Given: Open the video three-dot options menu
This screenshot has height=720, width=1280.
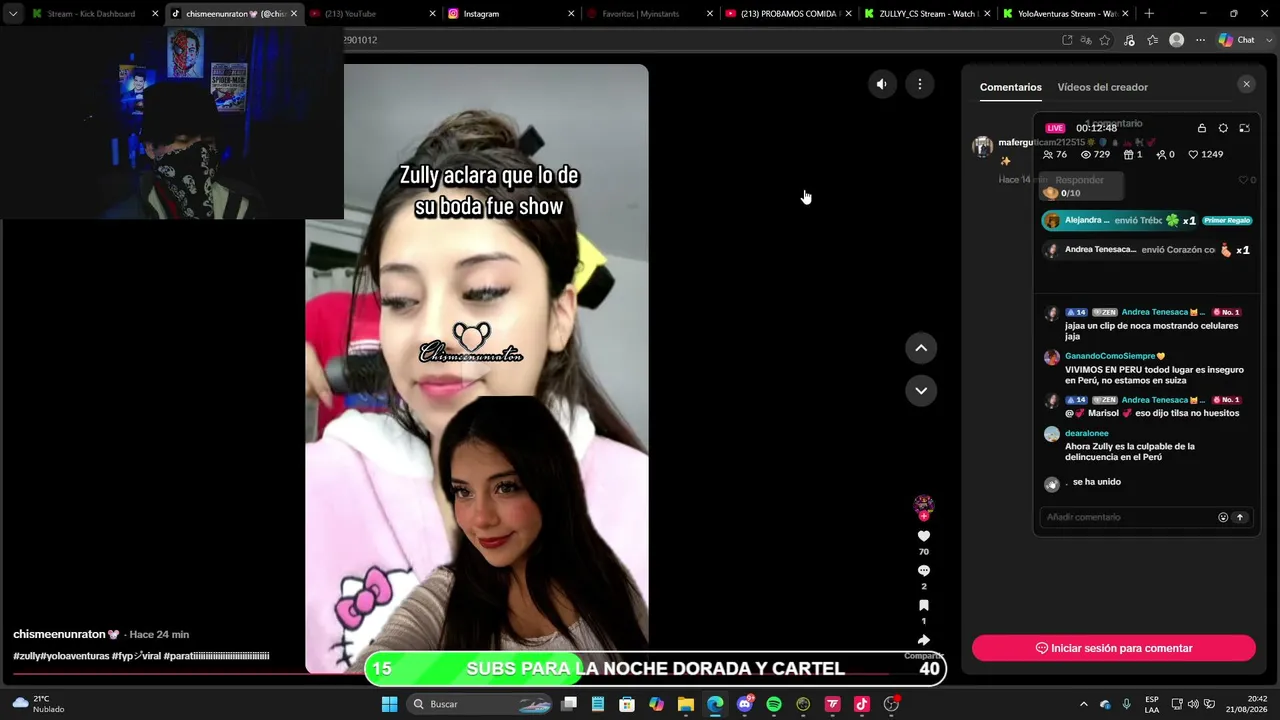Looking at the screenshot, I should 920,84.
